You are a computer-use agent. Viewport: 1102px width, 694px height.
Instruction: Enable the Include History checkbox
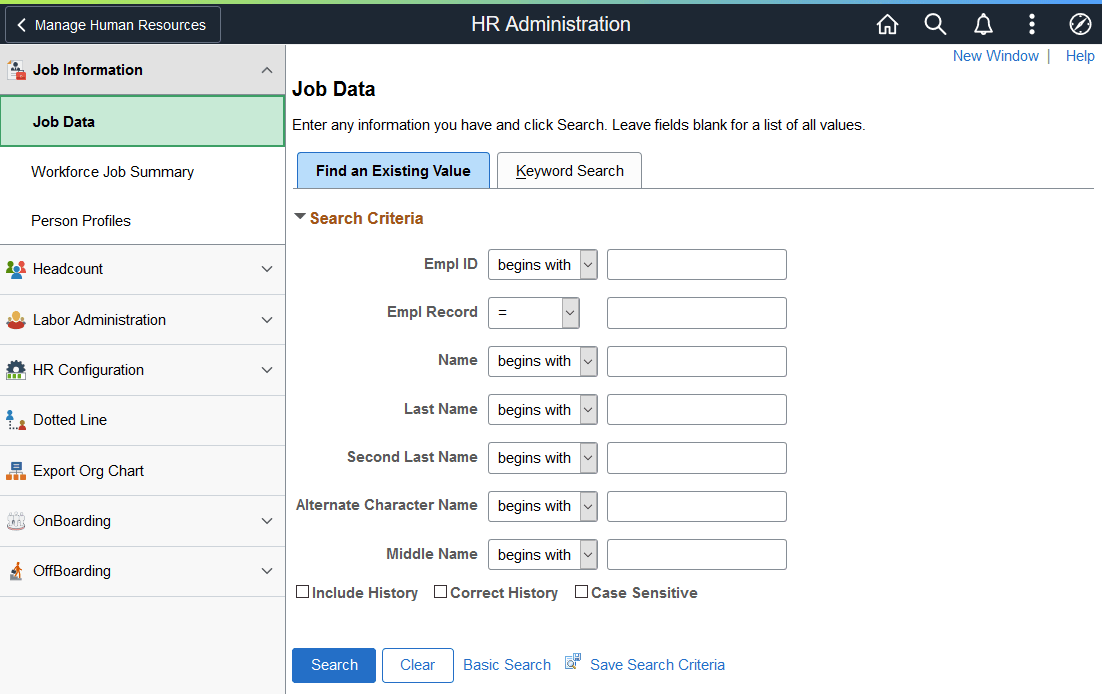(303, 592)
